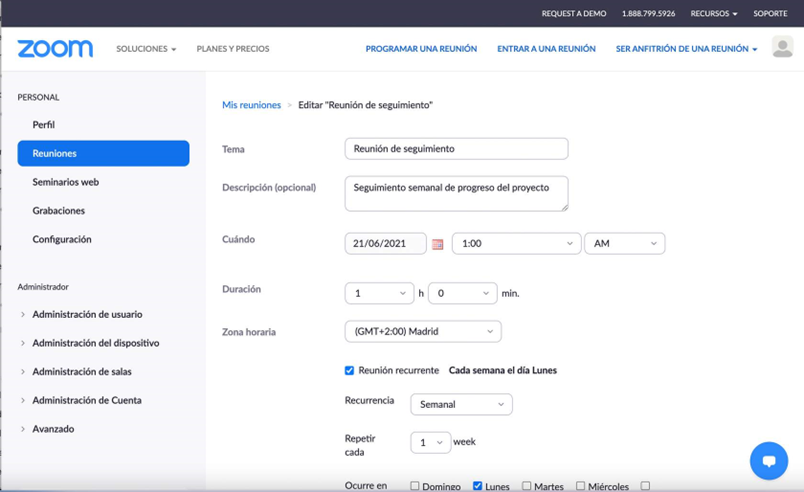Select Reuniones in the sidebar

click(103, 153)
